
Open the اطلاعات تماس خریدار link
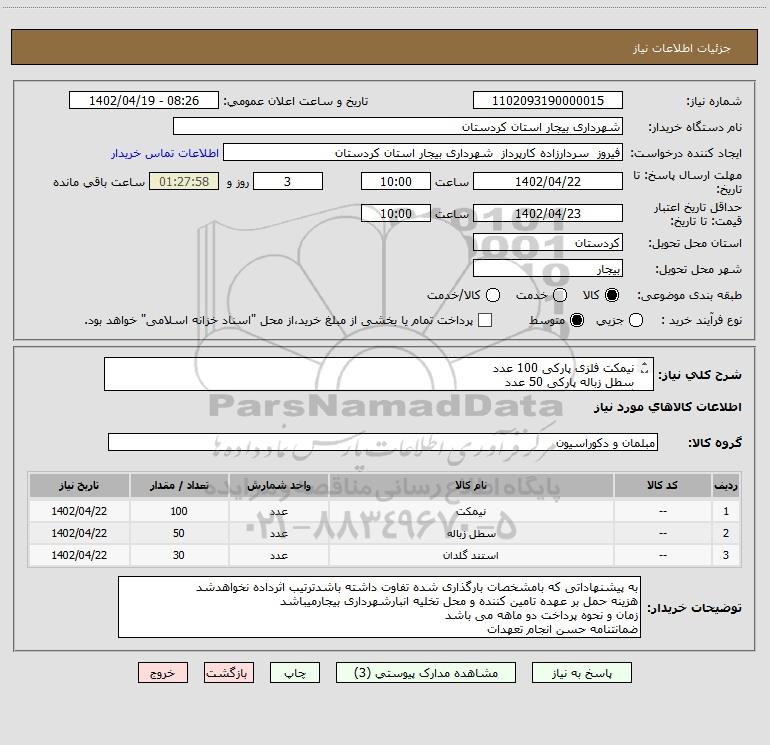165,153
